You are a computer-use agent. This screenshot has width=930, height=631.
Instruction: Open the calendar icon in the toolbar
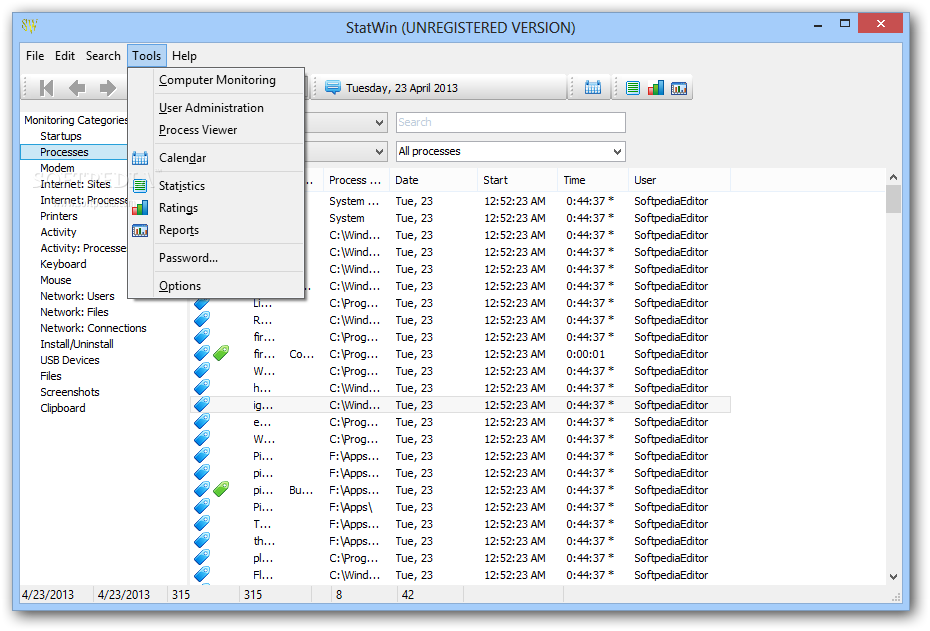[x=593, y=88]
